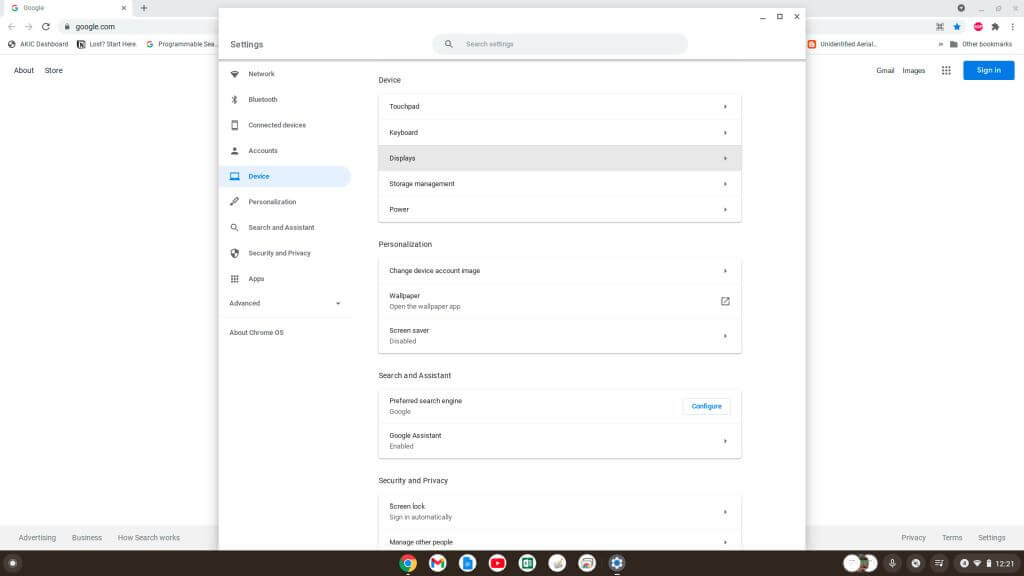
Task: Open the Other bookmarks folder
Action: click(x=981, y=44)
